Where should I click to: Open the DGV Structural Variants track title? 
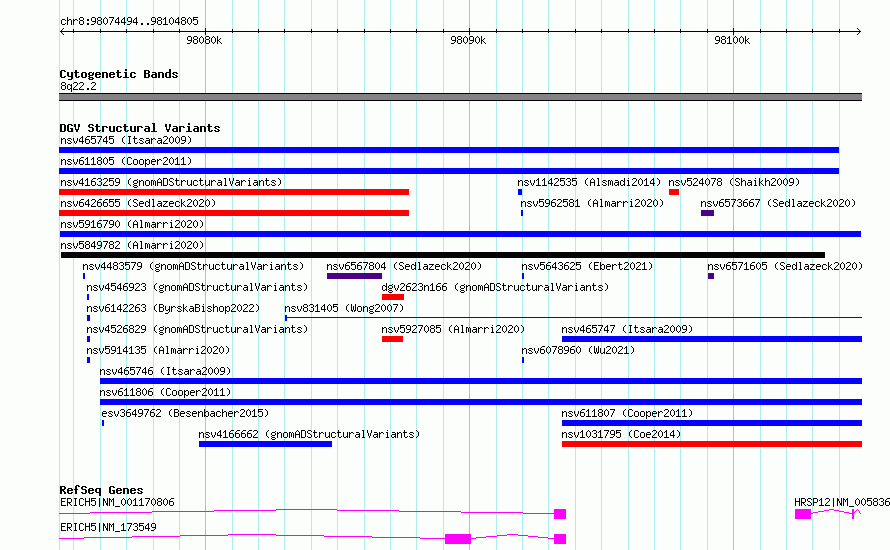click(140, 128)
